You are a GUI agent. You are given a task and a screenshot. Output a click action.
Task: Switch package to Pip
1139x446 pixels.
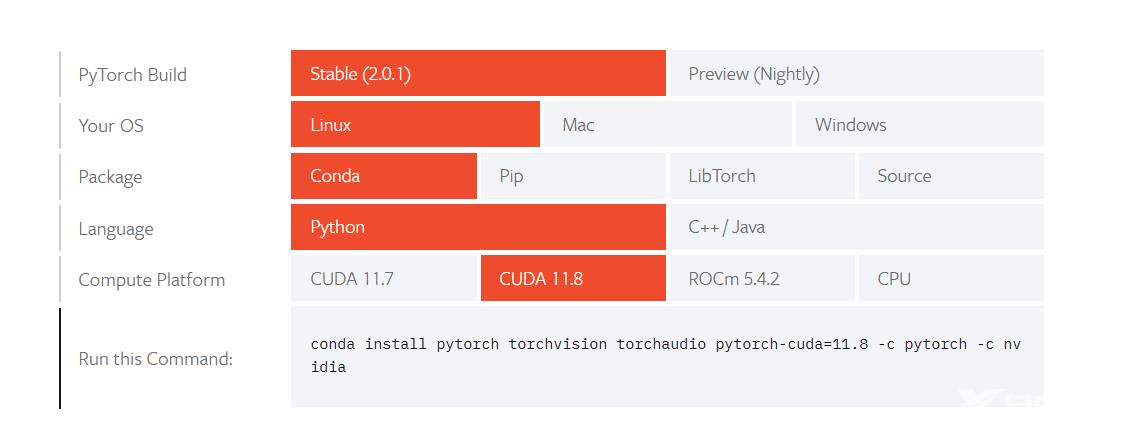tap(573, 176)
